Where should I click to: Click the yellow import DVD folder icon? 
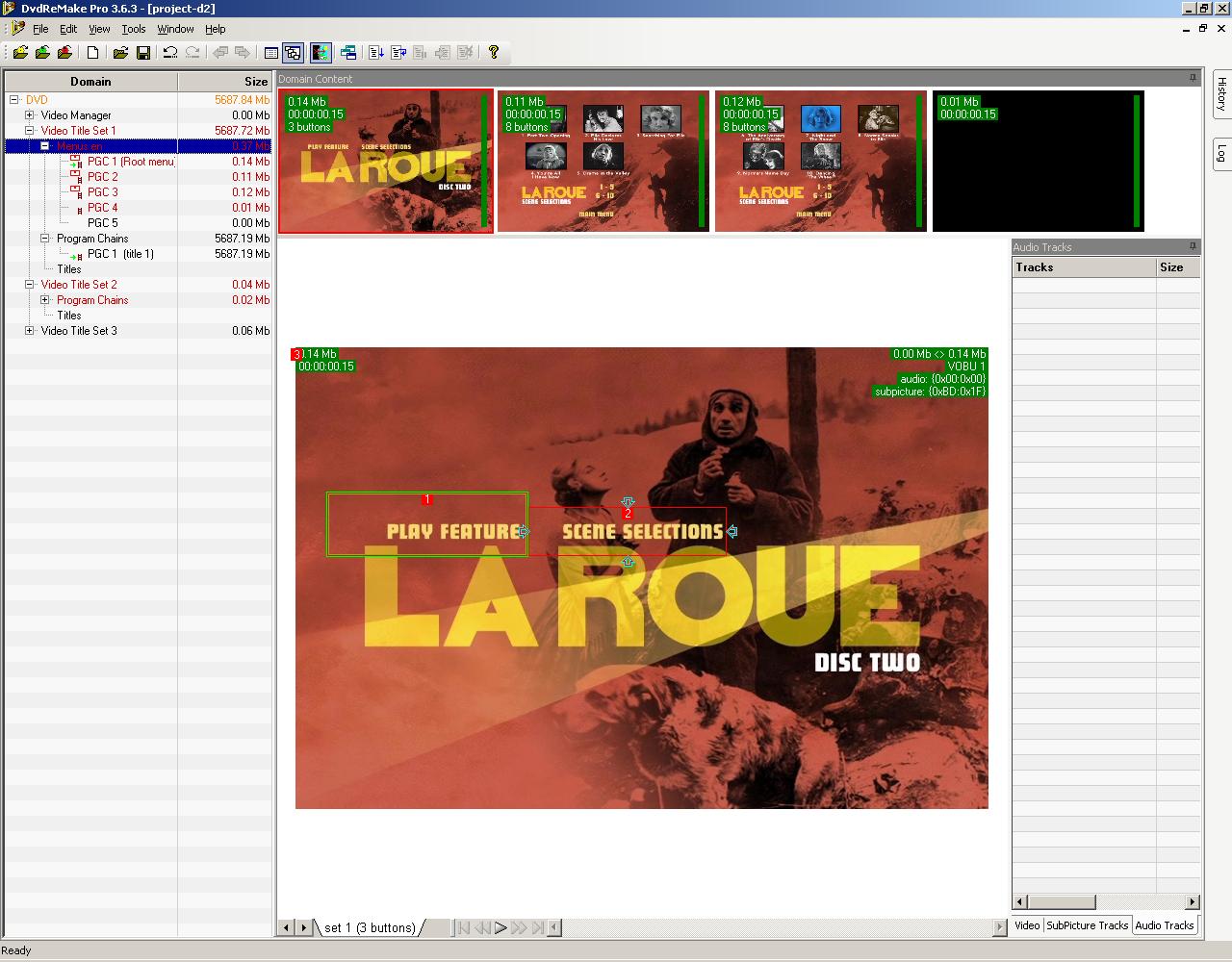(20, 53)
